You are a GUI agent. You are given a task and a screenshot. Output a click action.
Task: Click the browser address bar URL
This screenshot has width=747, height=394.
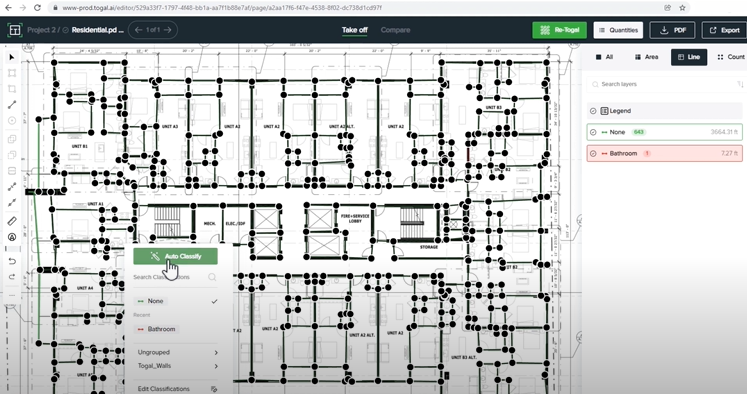[222, 8]
